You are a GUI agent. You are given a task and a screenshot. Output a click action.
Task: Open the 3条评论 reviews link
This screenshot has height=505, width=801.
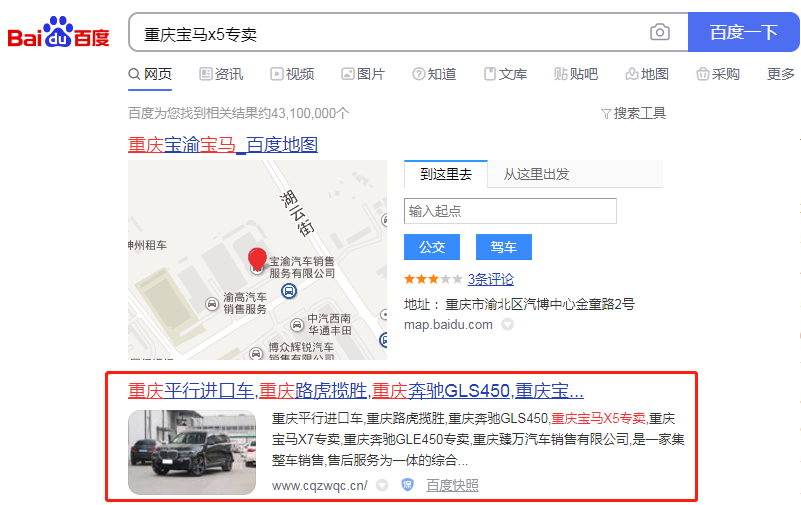point(490,279)
